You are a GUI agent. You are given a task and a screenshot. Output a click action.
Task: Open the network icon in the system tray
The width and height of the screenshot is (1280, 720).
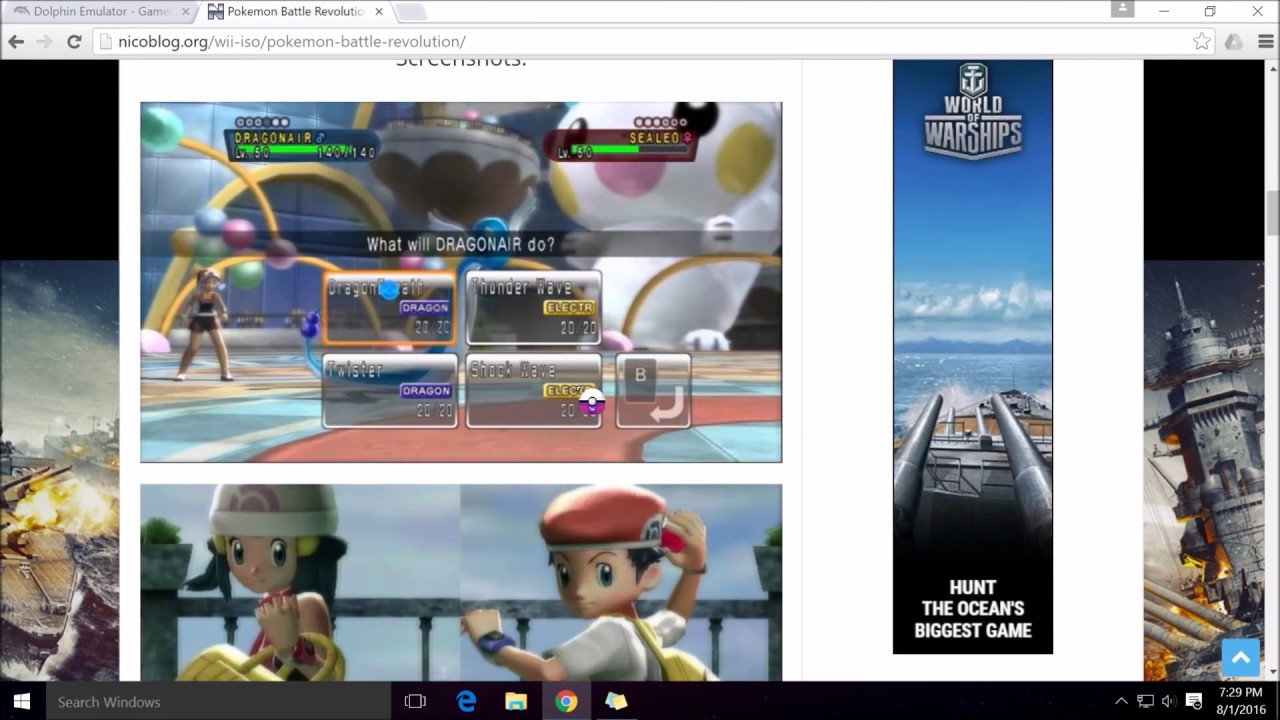click(x=1145, y=701)
